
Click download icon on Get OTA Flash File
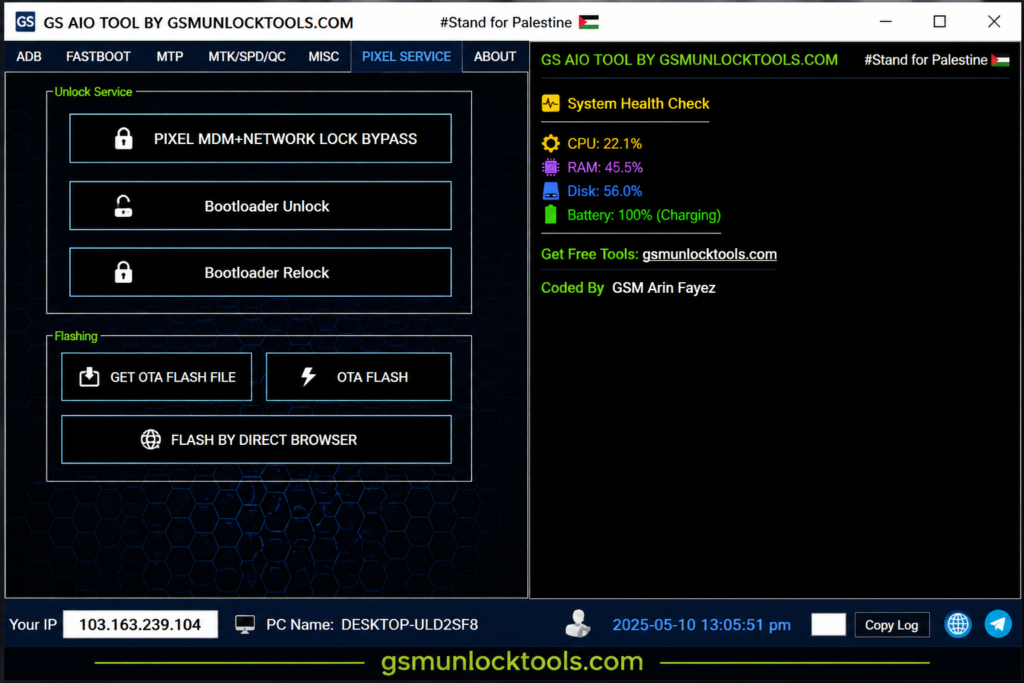click(x=89, y=377)
